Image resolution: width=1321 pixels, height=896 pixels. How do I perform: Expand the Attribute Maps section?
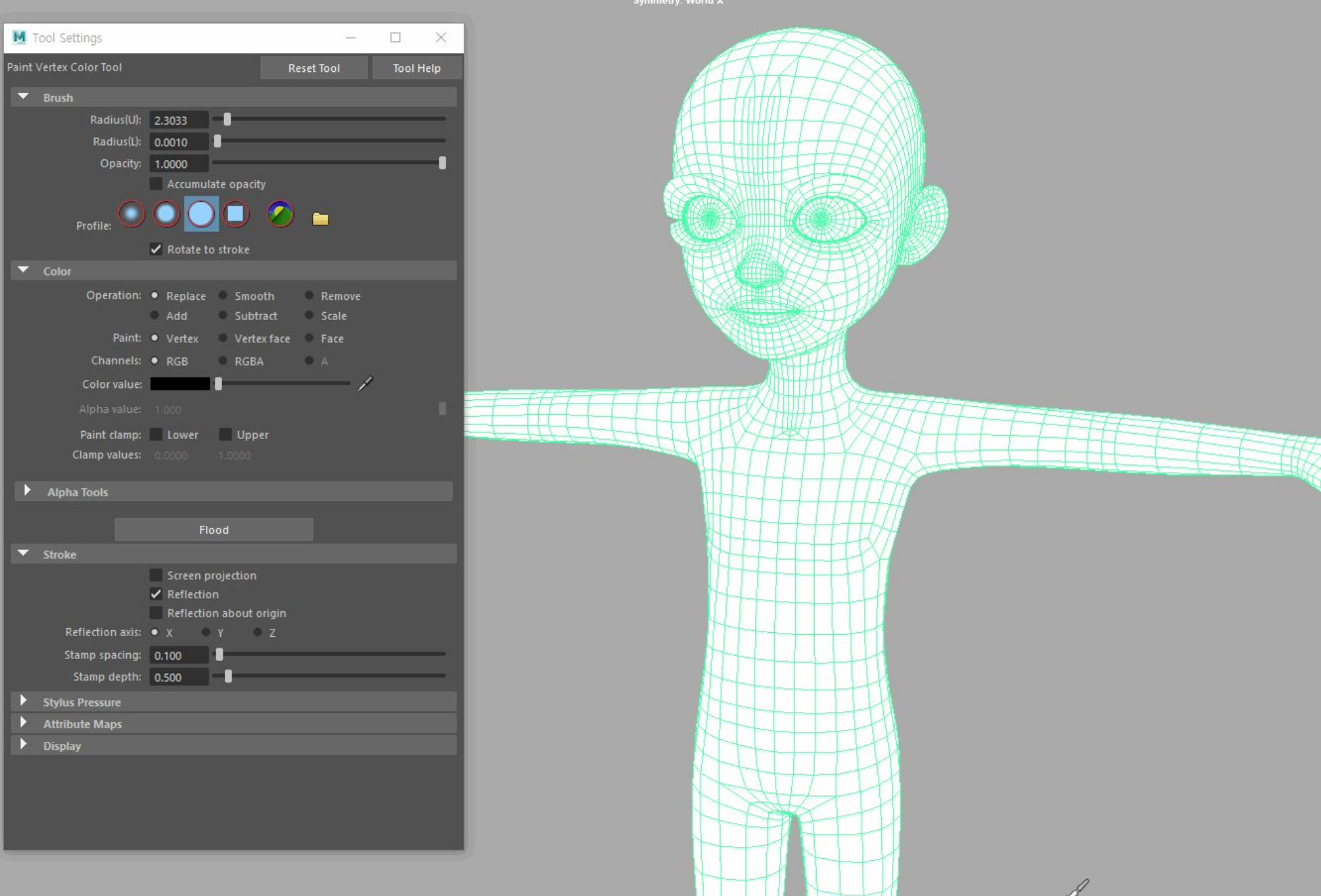point(24,723)
